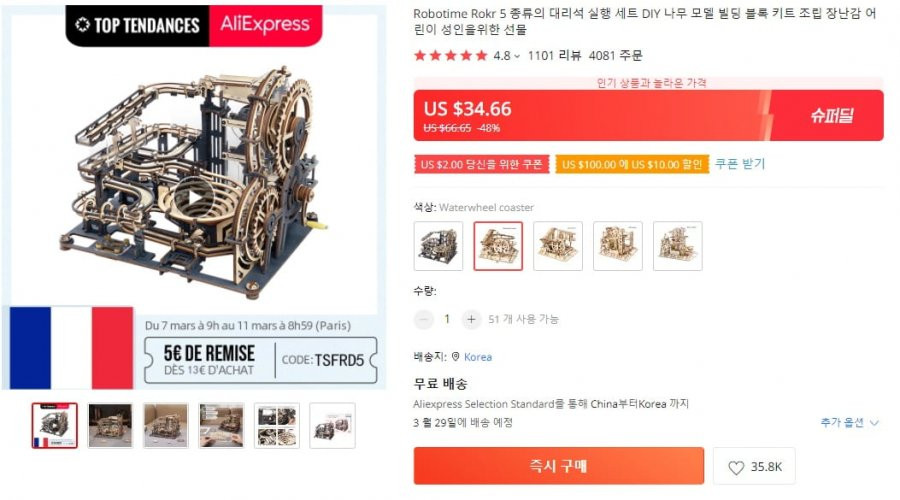Select the first gallery thumbnail with flag
Image resolution: width=900 pixels, height=500 pixels.
tap(55, 425)
